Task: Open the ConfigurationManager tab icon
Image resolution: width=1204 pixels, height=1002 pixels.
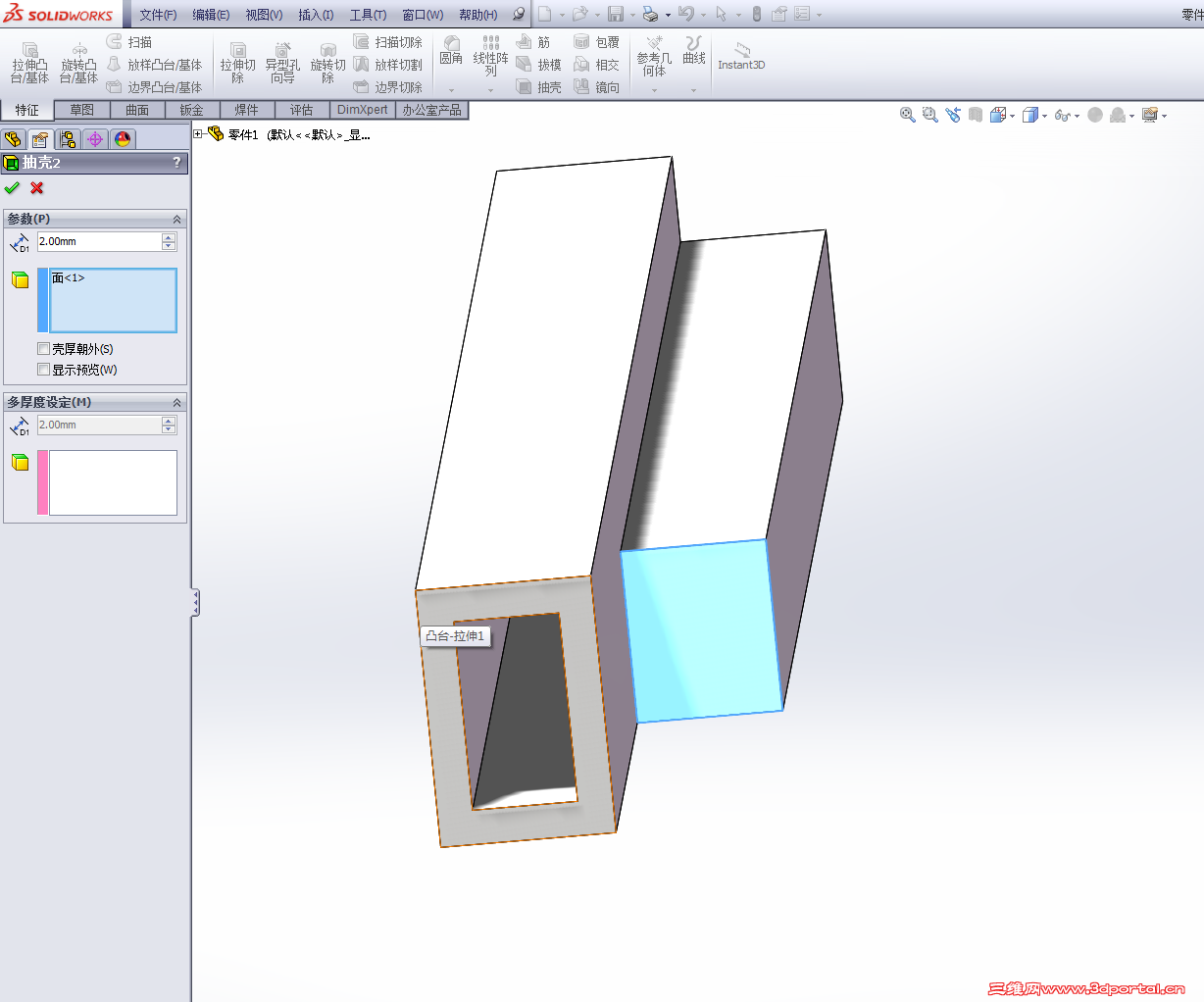Action: pyautogui.click(x=68, y=139)
